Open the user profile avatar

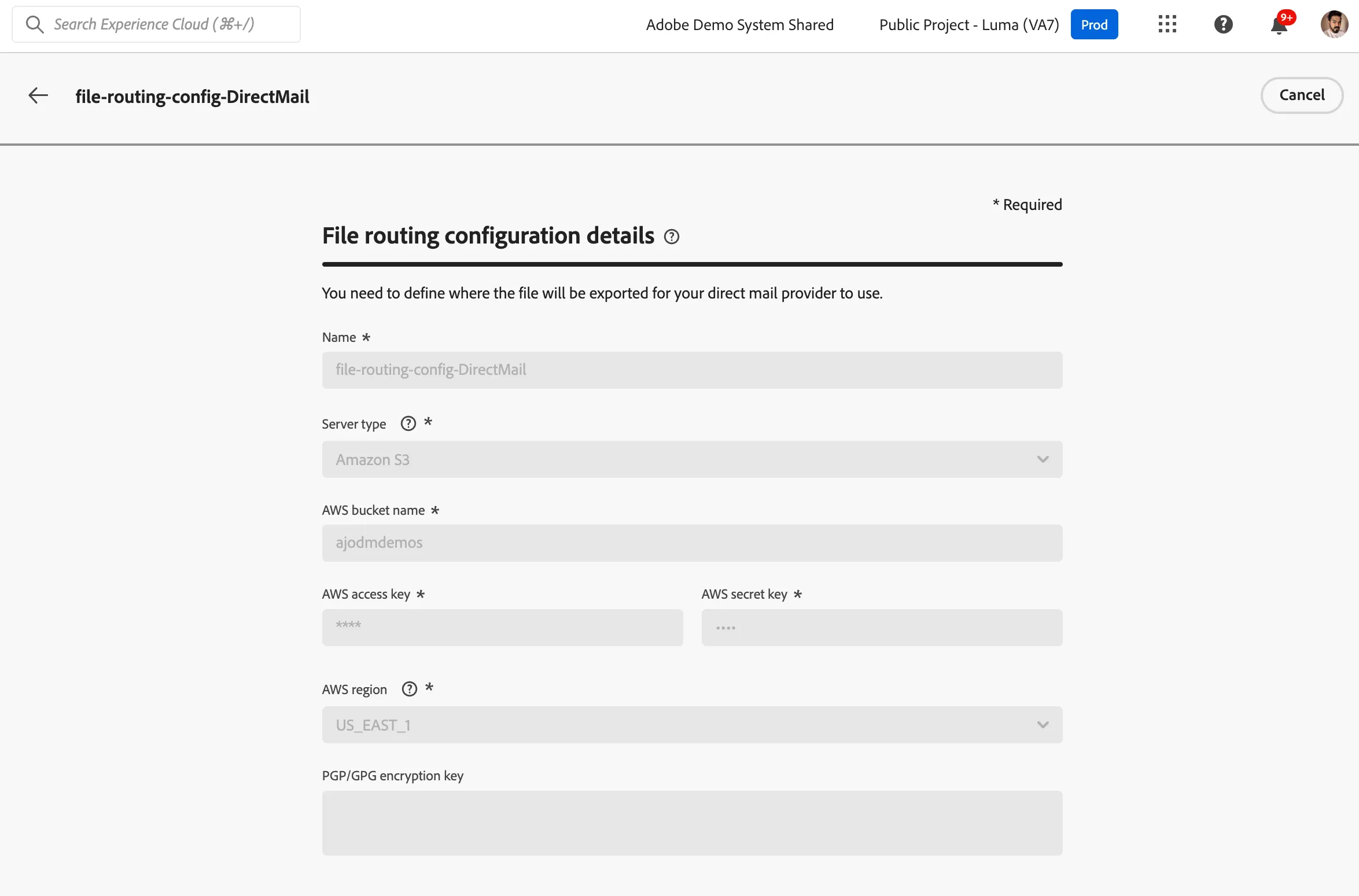pos(1334,24)
